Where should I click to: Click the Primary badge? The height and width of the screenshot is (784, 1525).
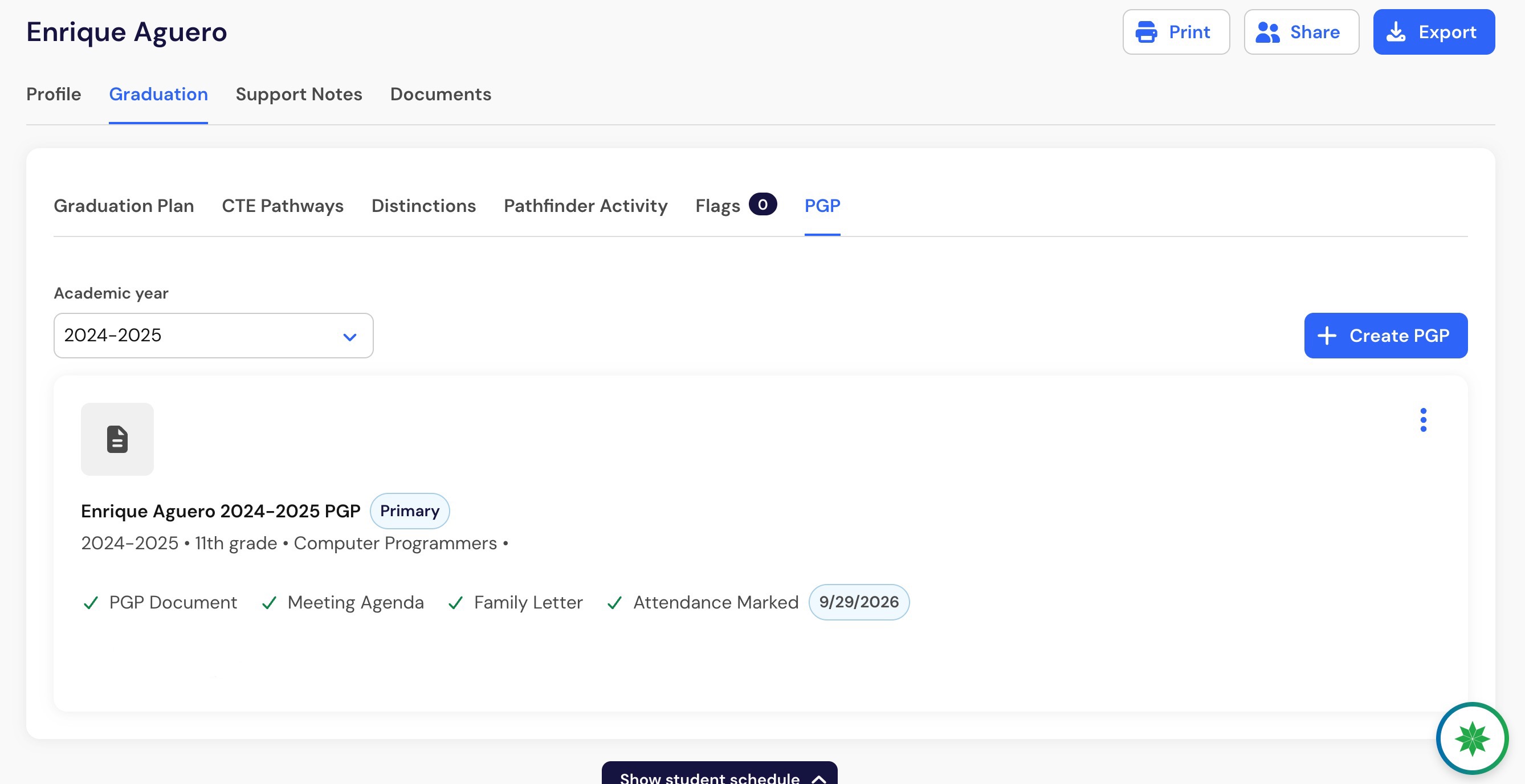click(410, 511)
